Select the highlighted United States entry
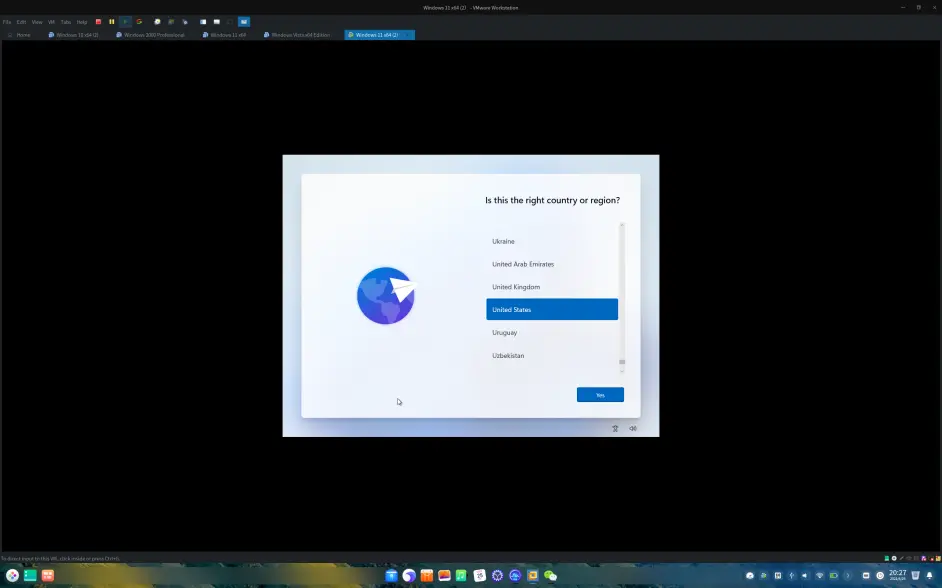This screenshot has width=942, height=588. [x=552, y=309]
